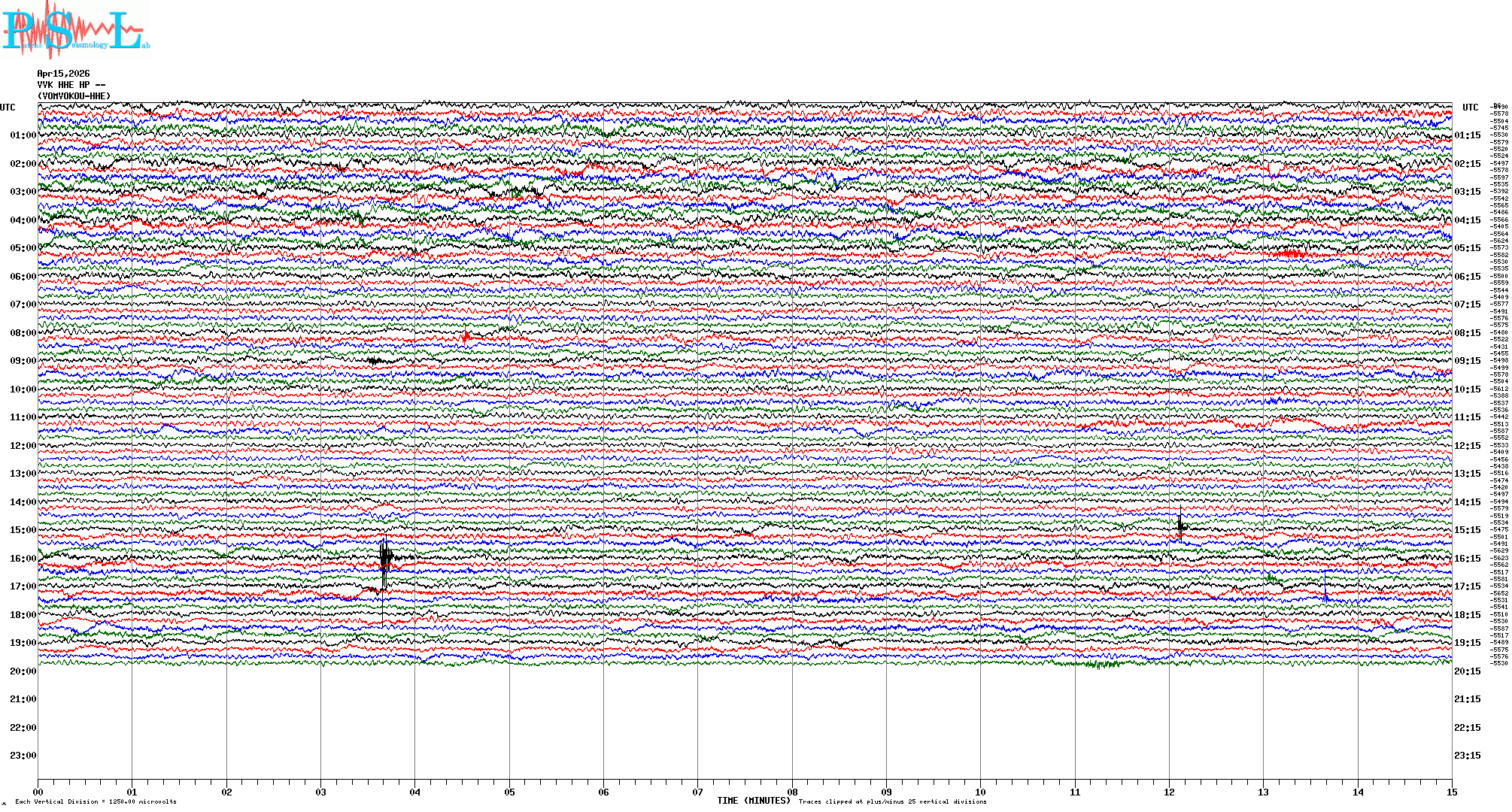Click the vertical division microvolts note

pyautogui.click(x=96, y=801)
